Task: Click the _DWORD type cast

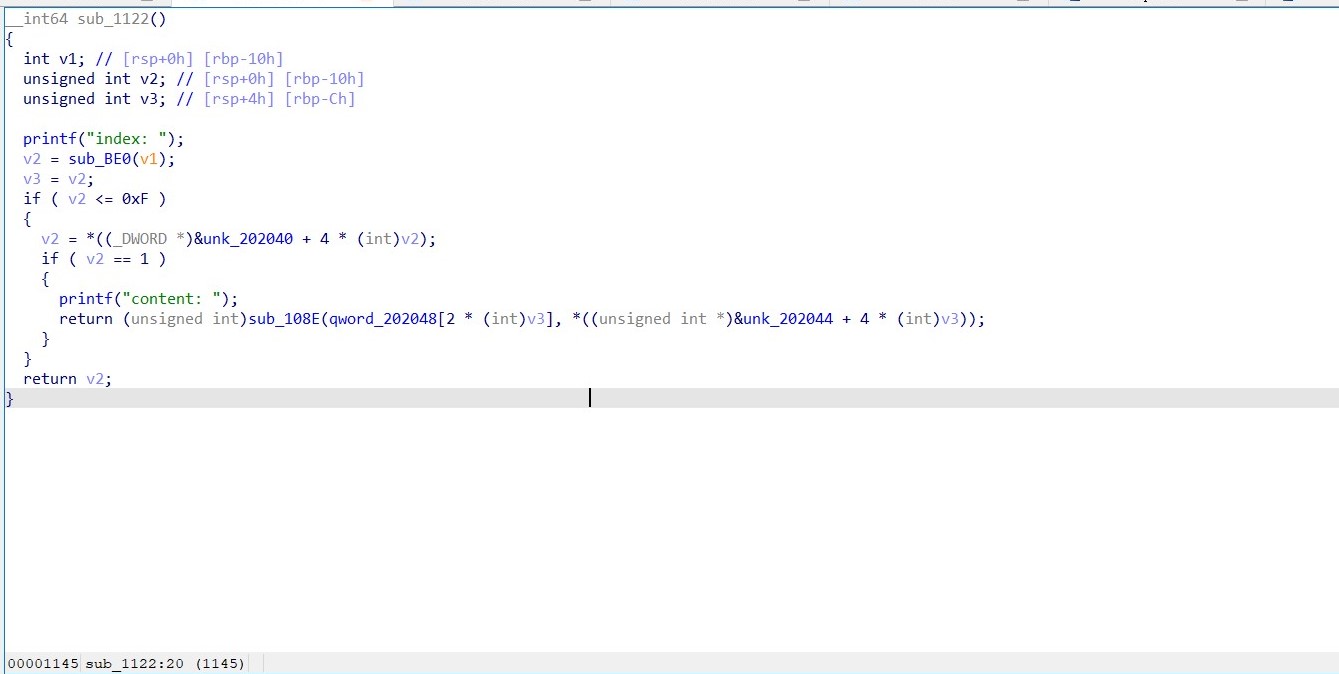Action: 140,239
